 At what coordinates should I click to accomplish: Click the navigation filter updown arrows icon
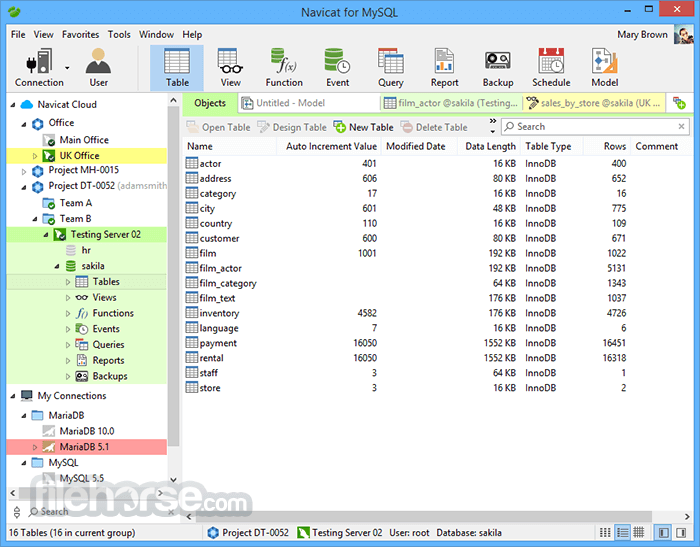point(17,512)
